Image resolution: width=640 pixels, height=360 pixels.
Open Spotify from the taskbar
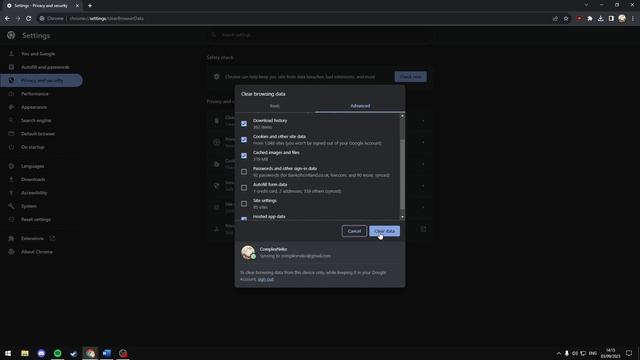point(58,353)
